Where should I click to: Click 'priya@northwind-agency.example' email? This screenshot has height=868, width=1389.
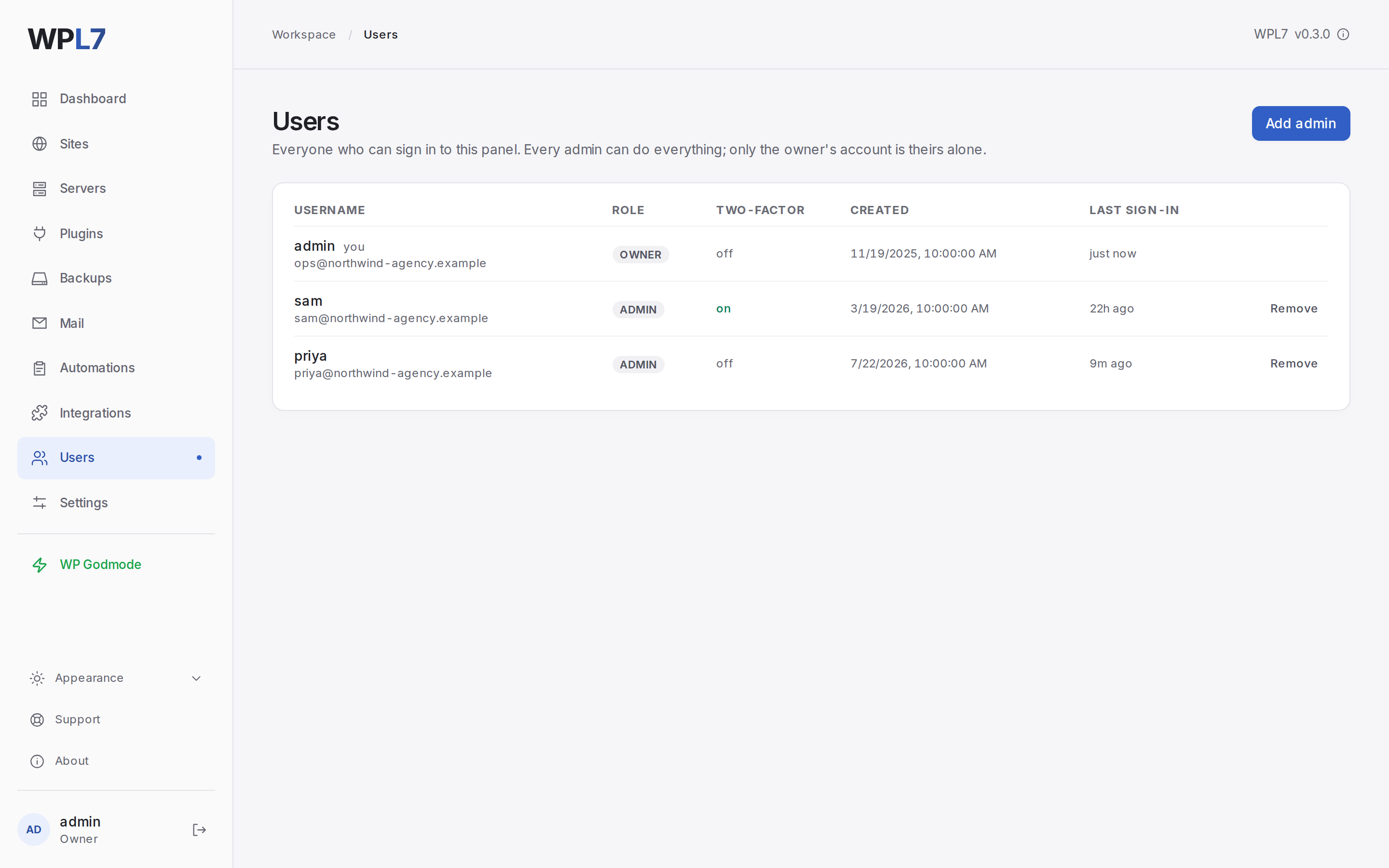393,374
